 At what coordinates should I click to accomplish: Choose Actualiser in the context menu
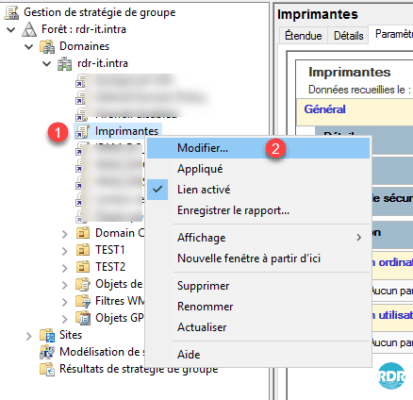259,327
